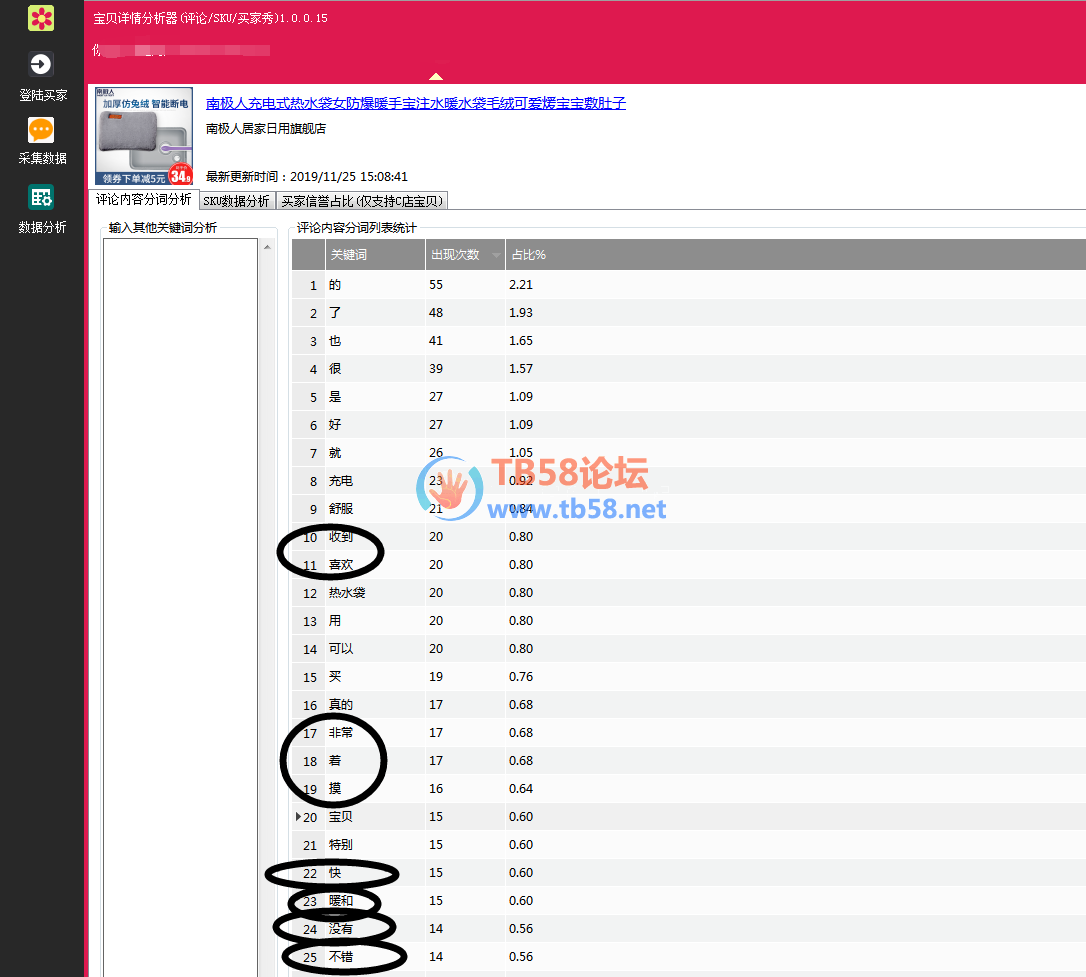Click the scroll up arrow of keyword box
The width and height of the screenshot is (1086, 977).
(266, 247)
